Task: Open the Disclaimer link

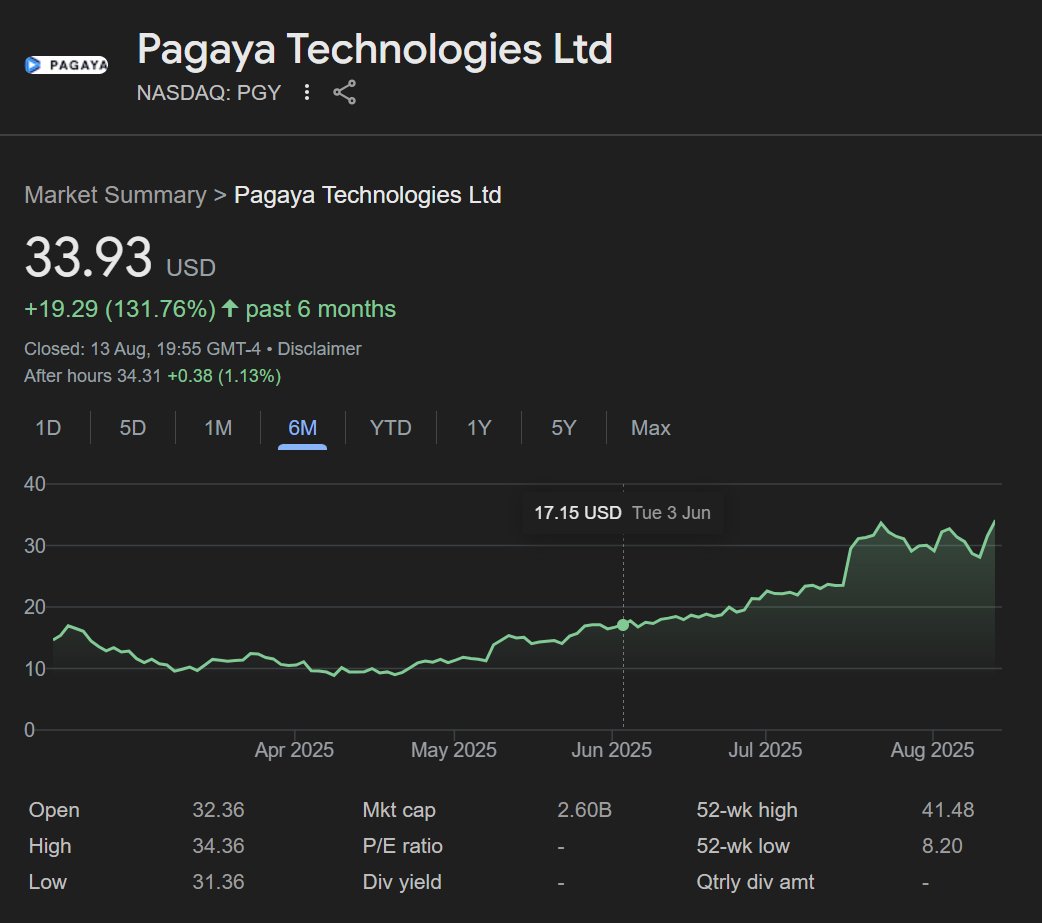Action: tap(322, 349)
